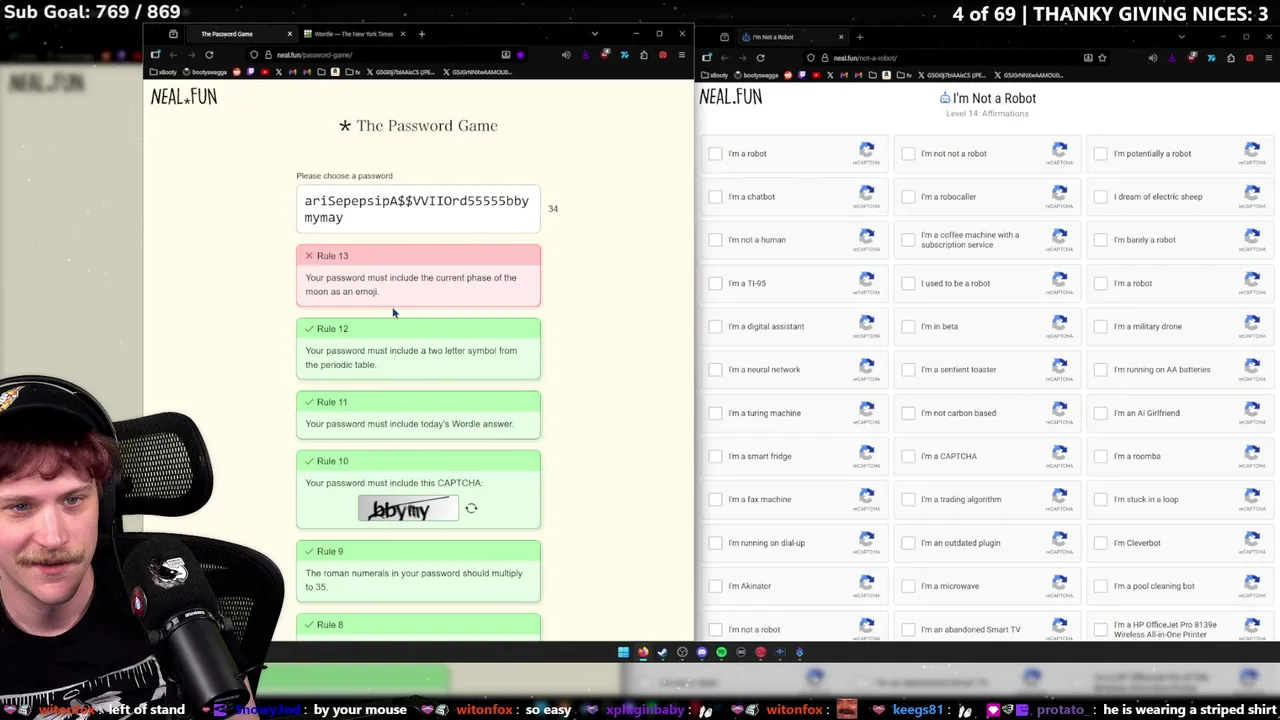Open Discord from the taskbar

point(702,652)
